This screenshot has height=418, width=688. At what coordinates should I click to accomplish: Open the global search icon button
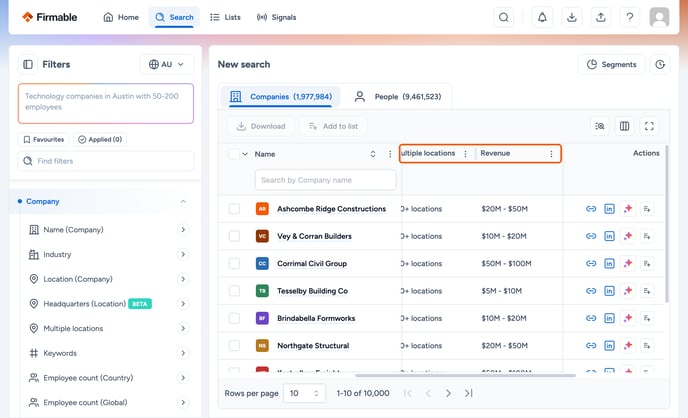(504, 17)
